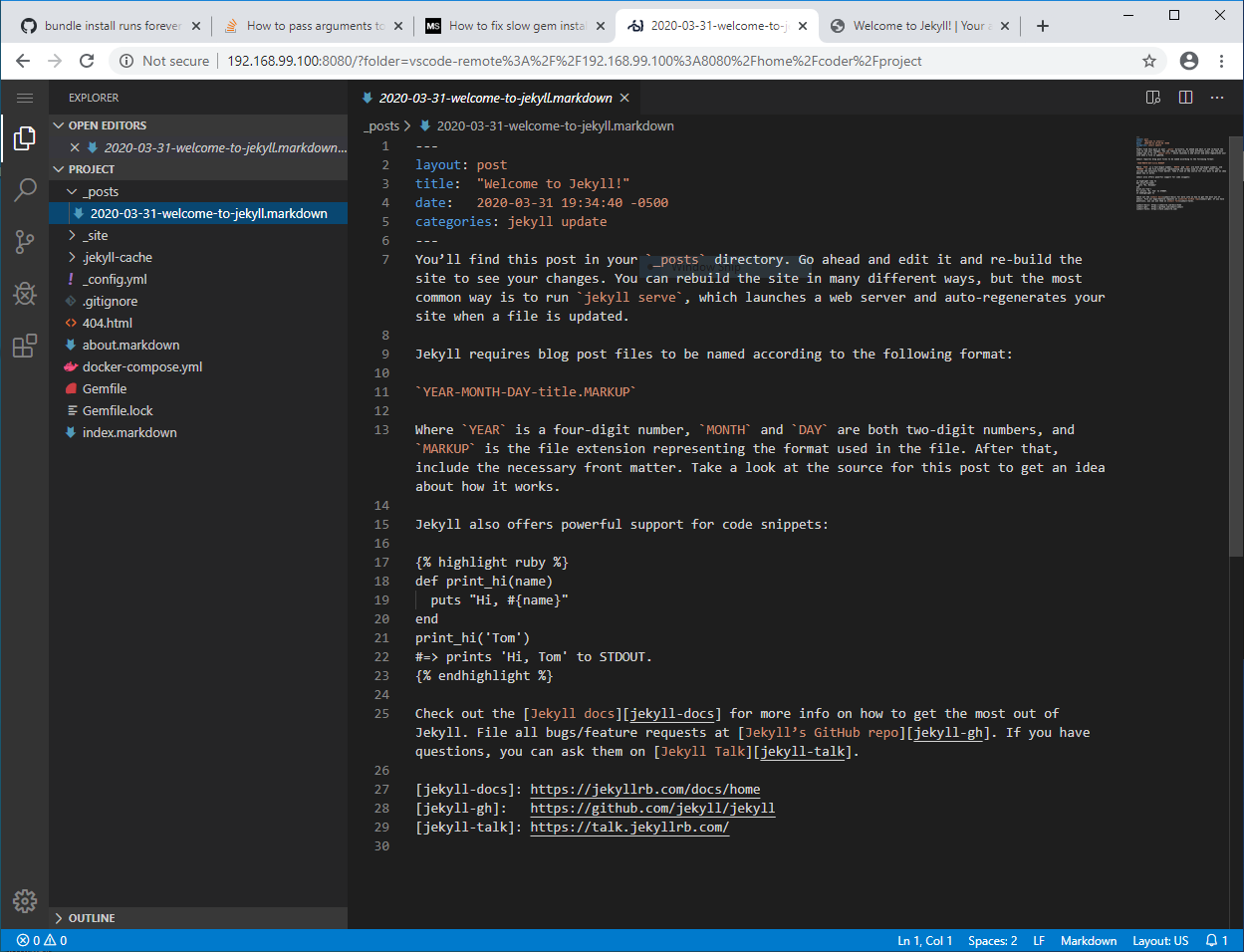Open a new Chrome tab
Screen dimensions: 1244x952
[1043, 26]
